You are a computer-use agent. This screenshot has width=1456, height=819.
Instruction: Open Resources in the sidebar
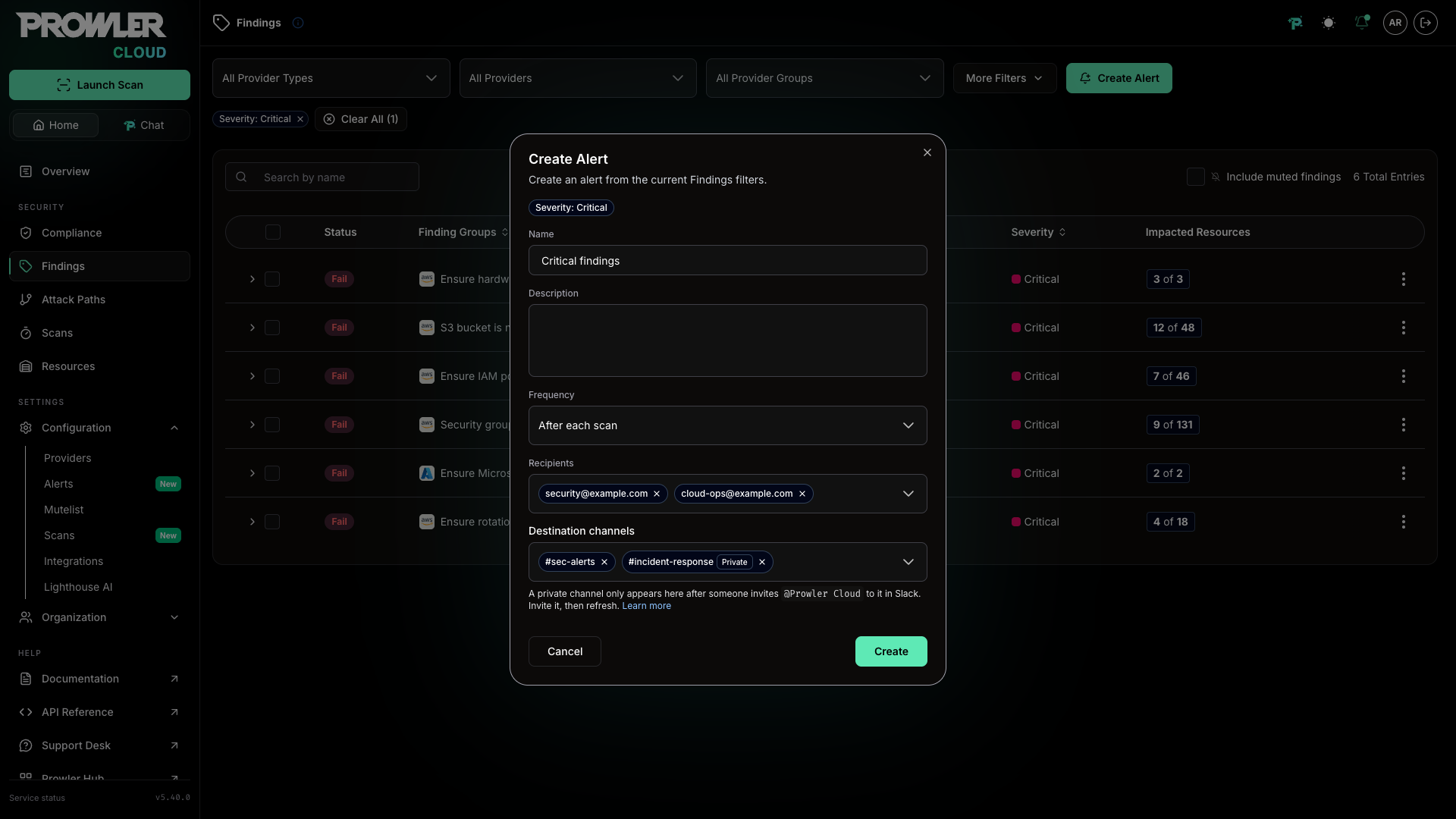click(99, 366)
